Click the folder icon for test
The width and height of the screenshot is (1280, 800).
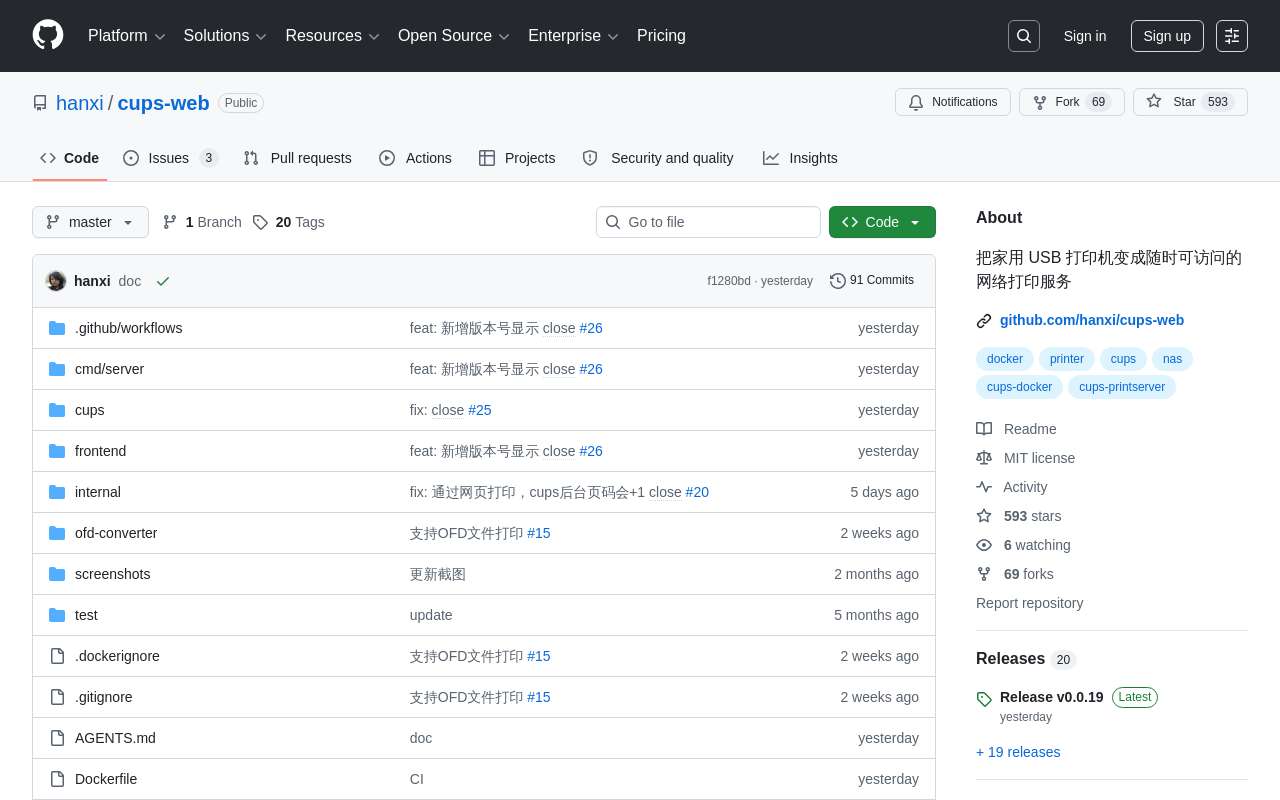(x=57, y=615)
